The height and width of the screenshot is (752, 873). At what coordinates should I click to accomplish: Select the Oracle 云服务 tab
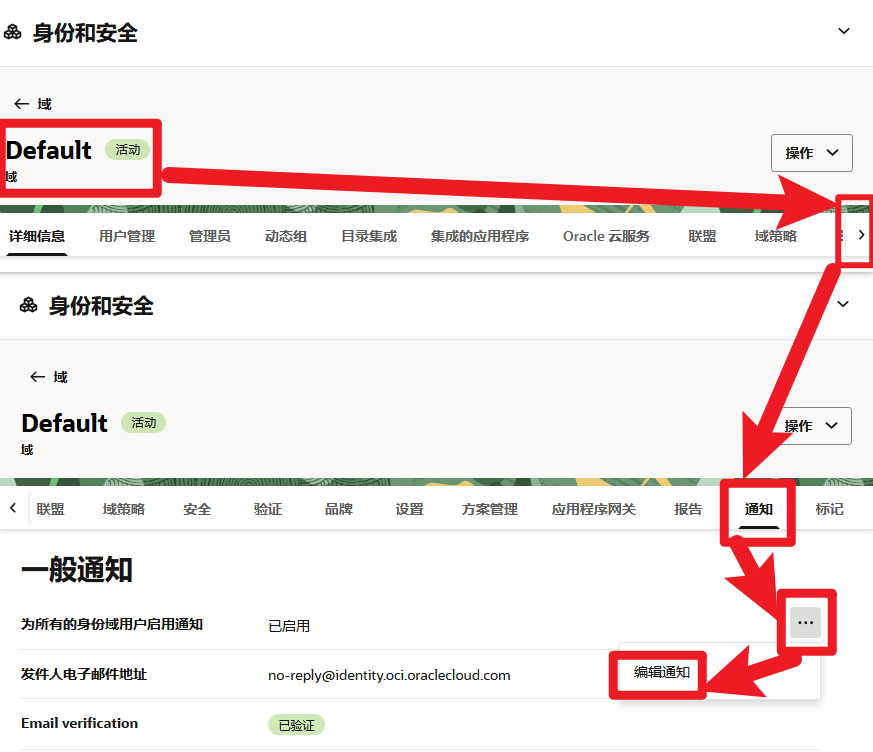606,236
